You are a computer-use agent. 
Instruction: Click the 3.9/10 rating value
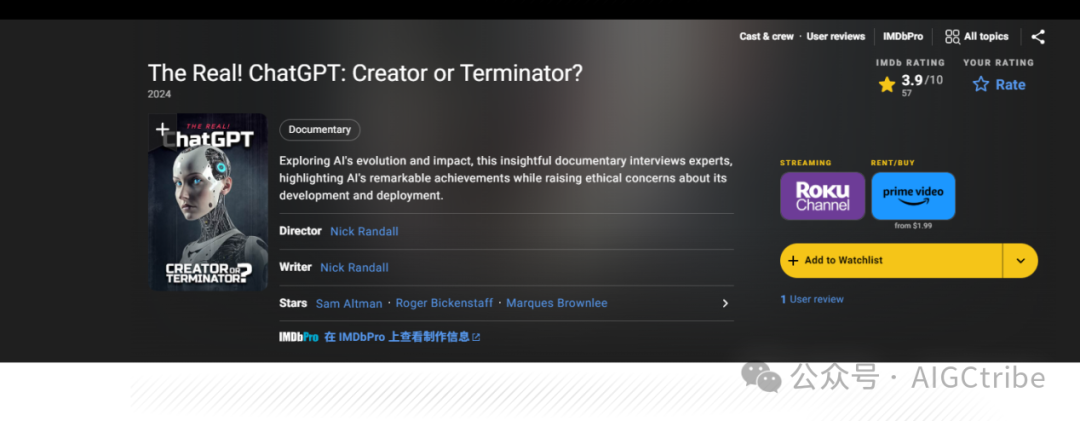pos(922,81)
